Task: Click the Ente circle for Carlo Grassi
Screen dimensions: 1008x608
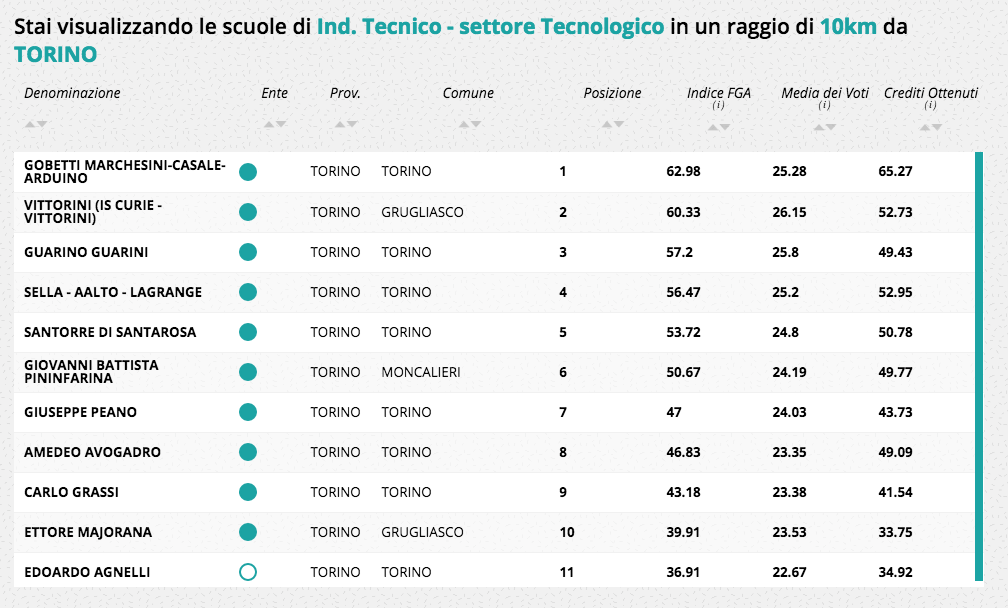Action: click(248, 492)
